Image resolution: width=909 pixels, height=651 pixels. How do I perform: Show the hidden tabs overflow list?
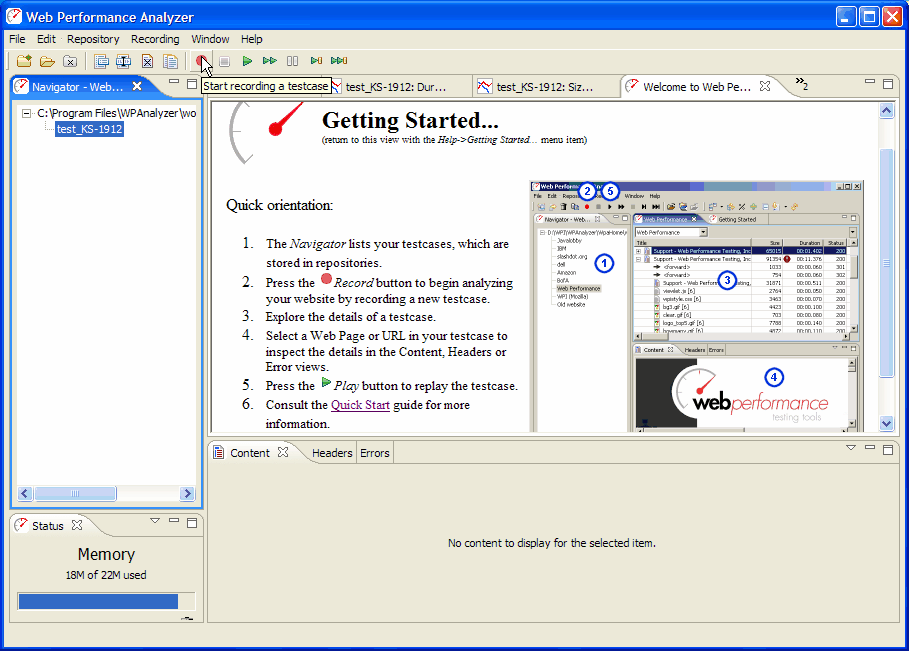pos(801,84)
